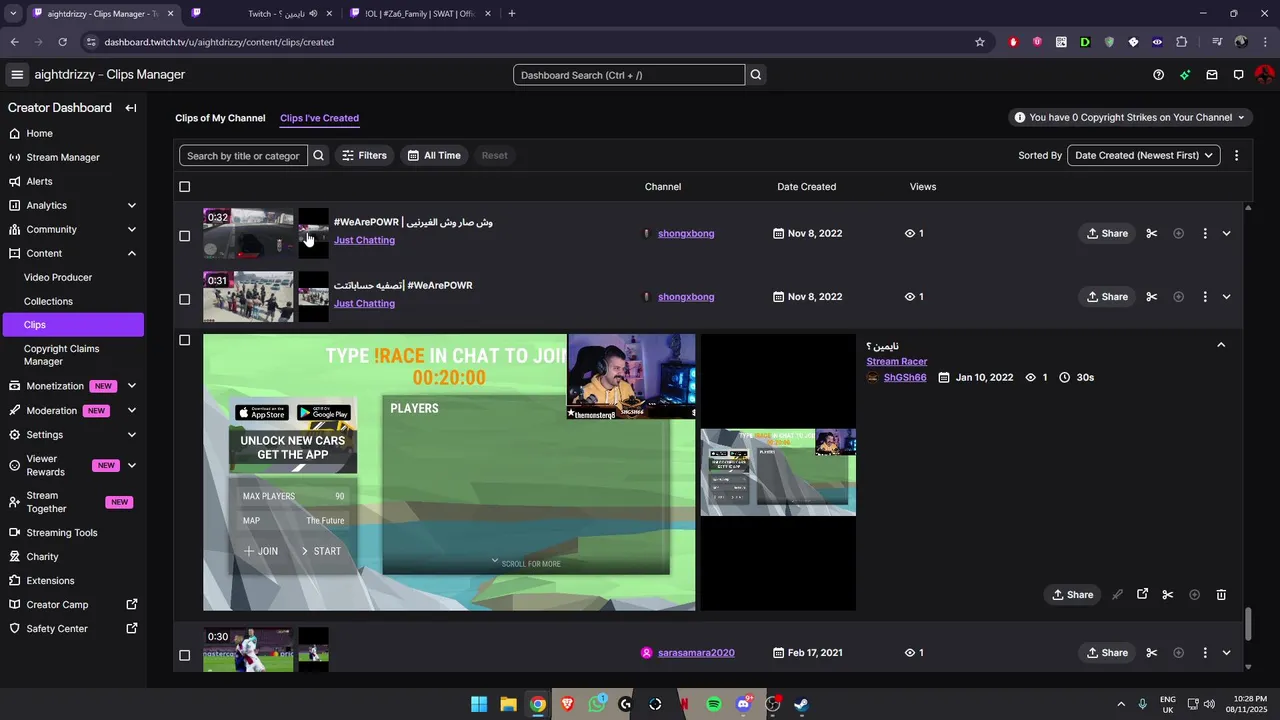
Task: Open the ShGSh66 channel link
Action: tap(905, 378)
